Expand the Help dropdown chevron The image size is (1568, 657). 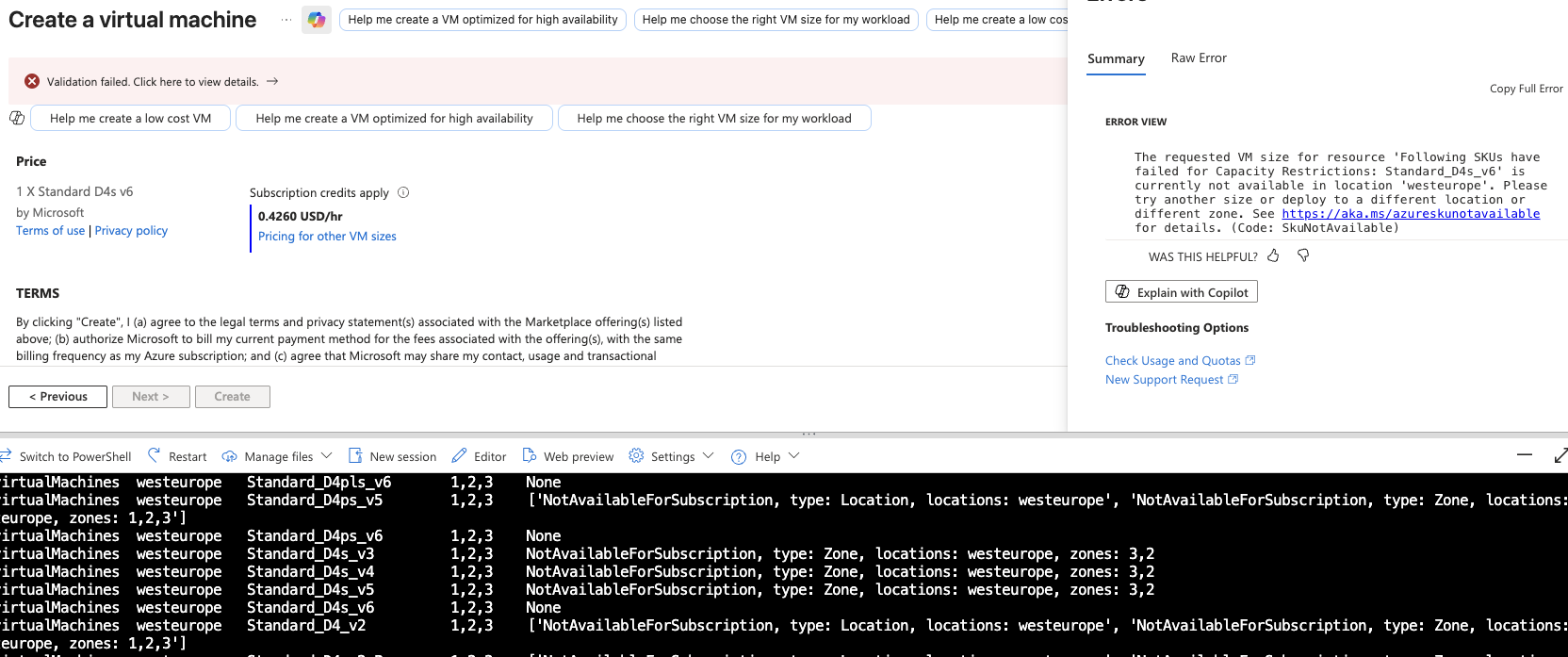pyautogui.click(x=793, y=455)
